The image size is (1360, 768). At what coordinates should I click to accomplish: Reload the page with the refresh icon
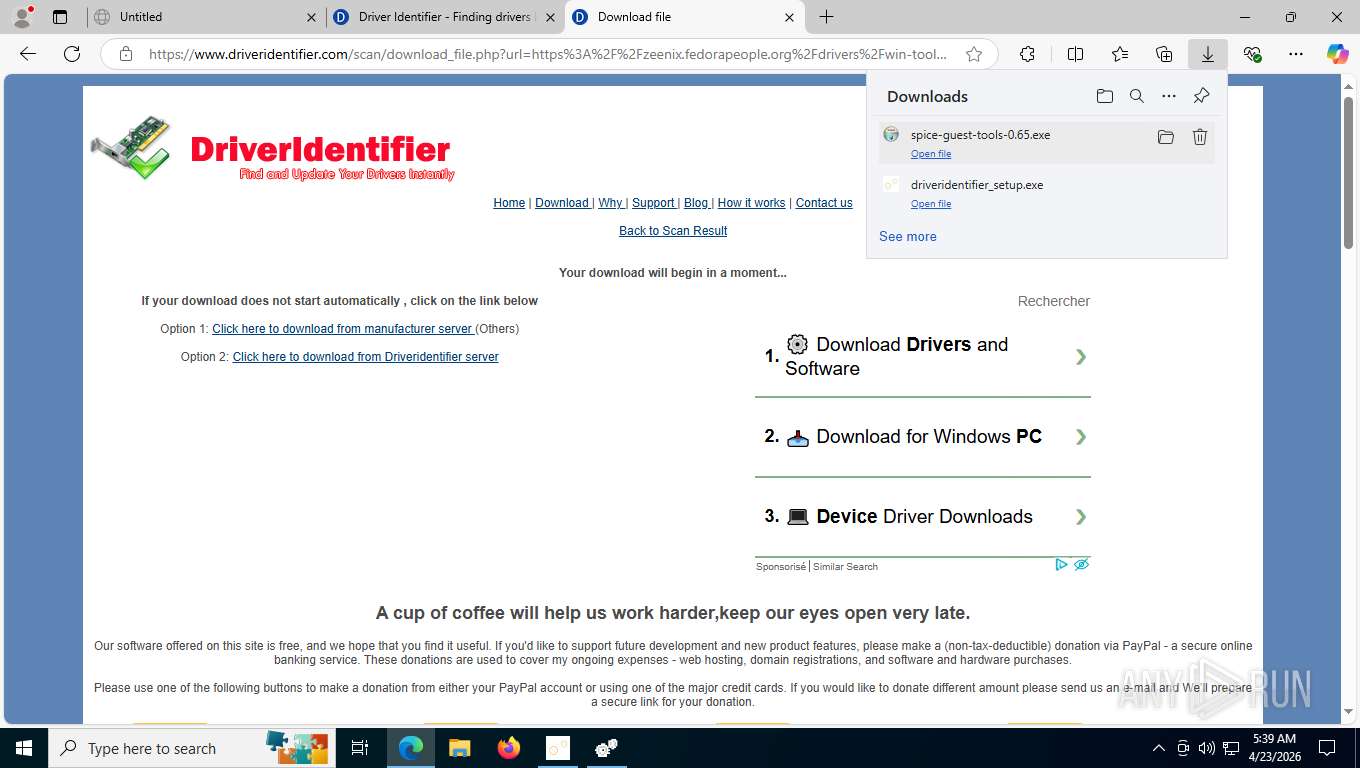click(72, 54)
